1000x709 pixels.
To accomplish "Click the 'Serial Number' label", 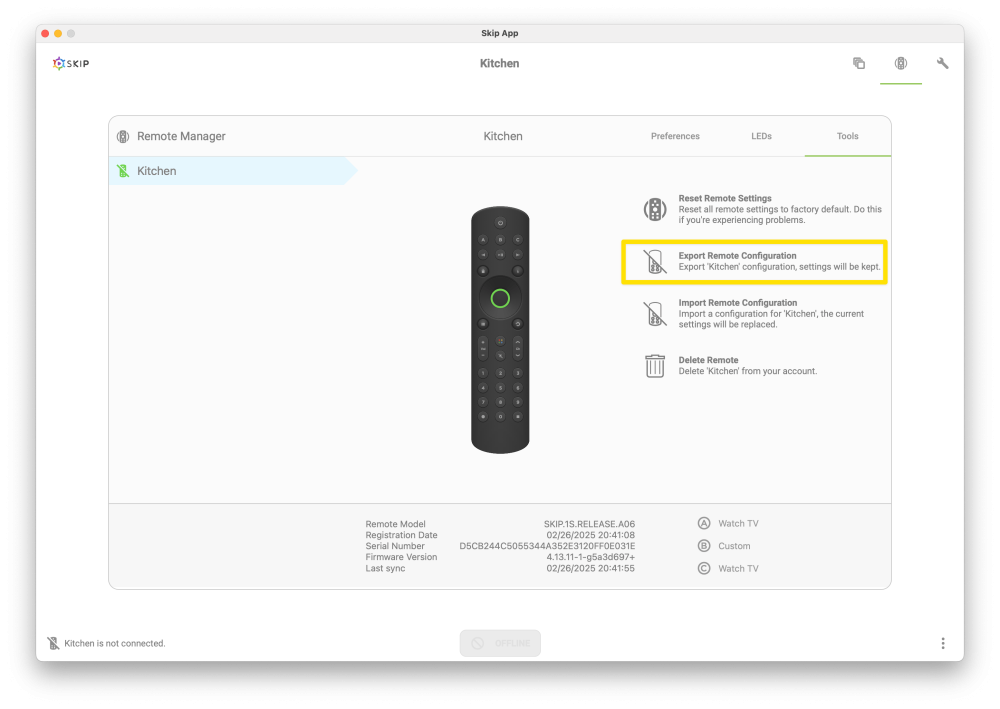I will click(395, 546).
